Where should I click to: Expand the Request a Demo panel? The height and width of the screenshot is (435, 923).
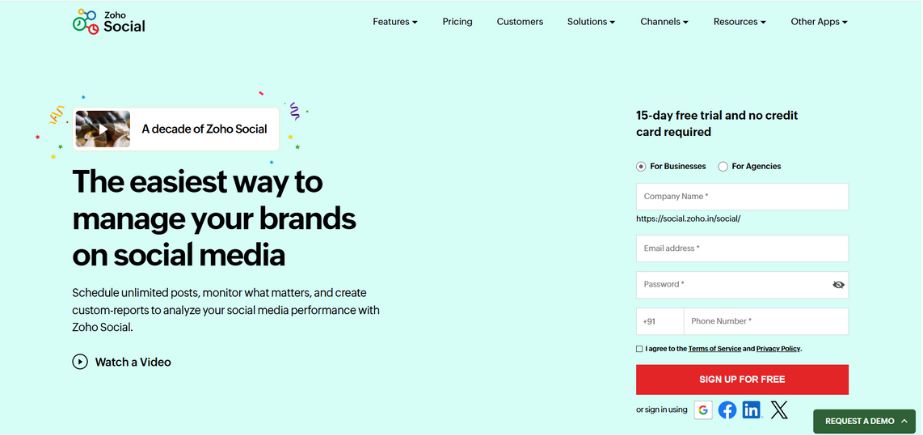point(866,421)
